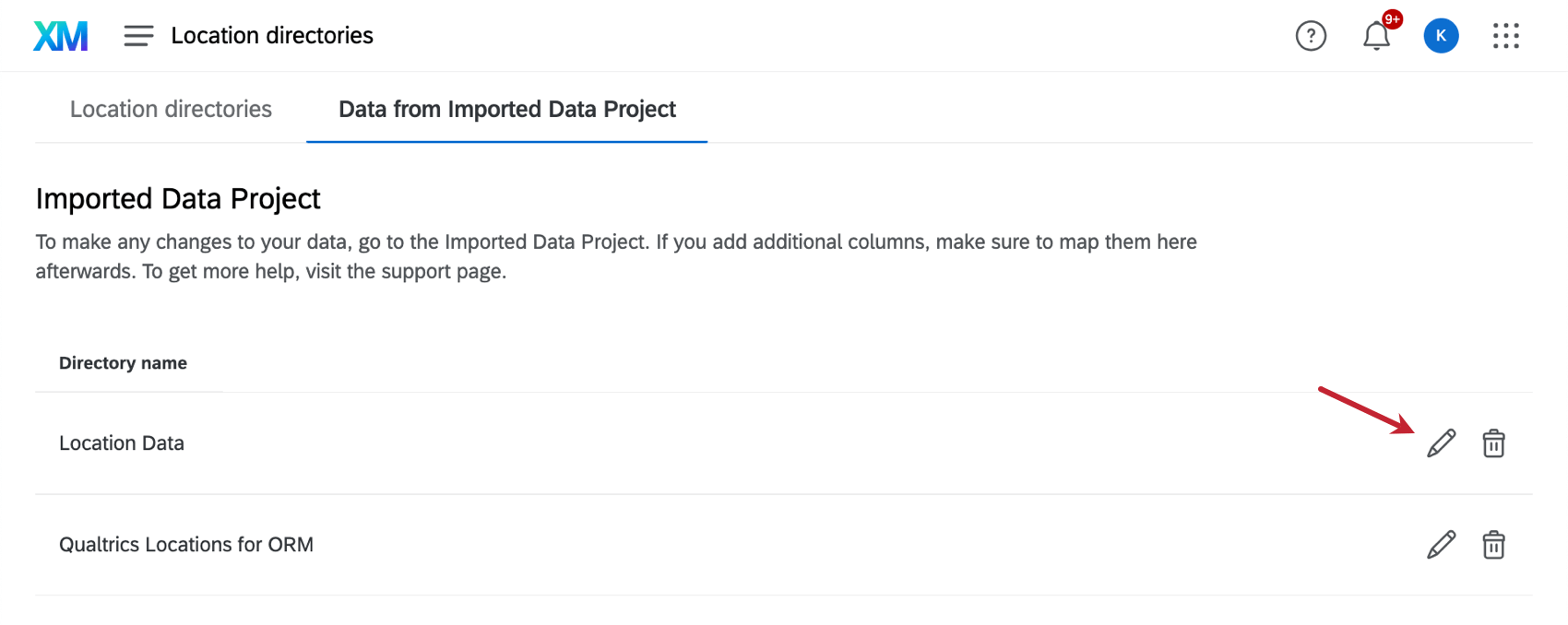
Task: Click the K account avatar
Action: tap(1441, 35)
